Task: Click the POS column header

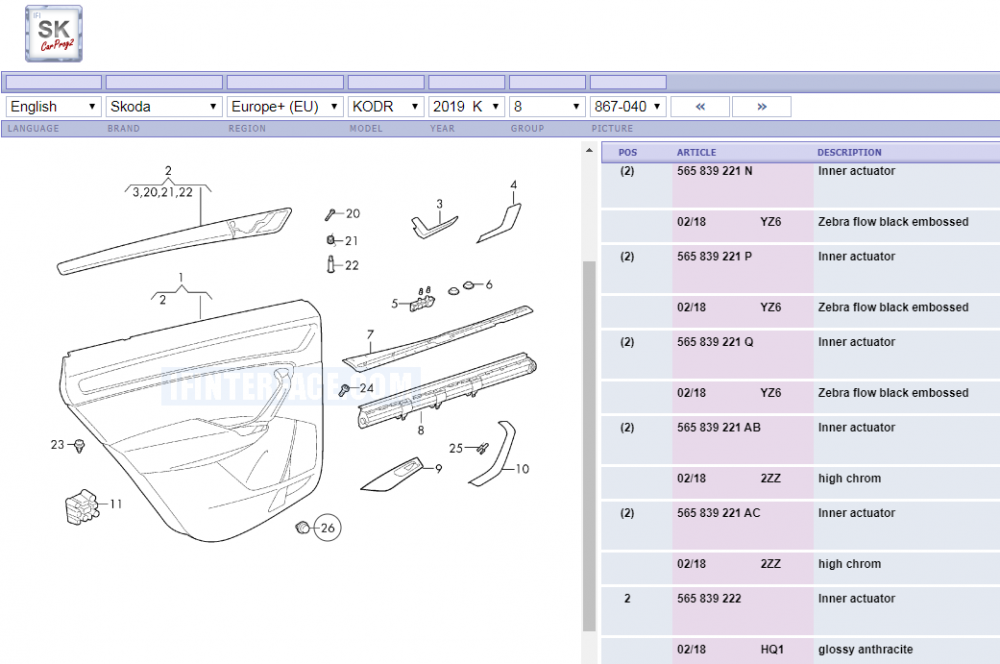Action: (628, 152)
